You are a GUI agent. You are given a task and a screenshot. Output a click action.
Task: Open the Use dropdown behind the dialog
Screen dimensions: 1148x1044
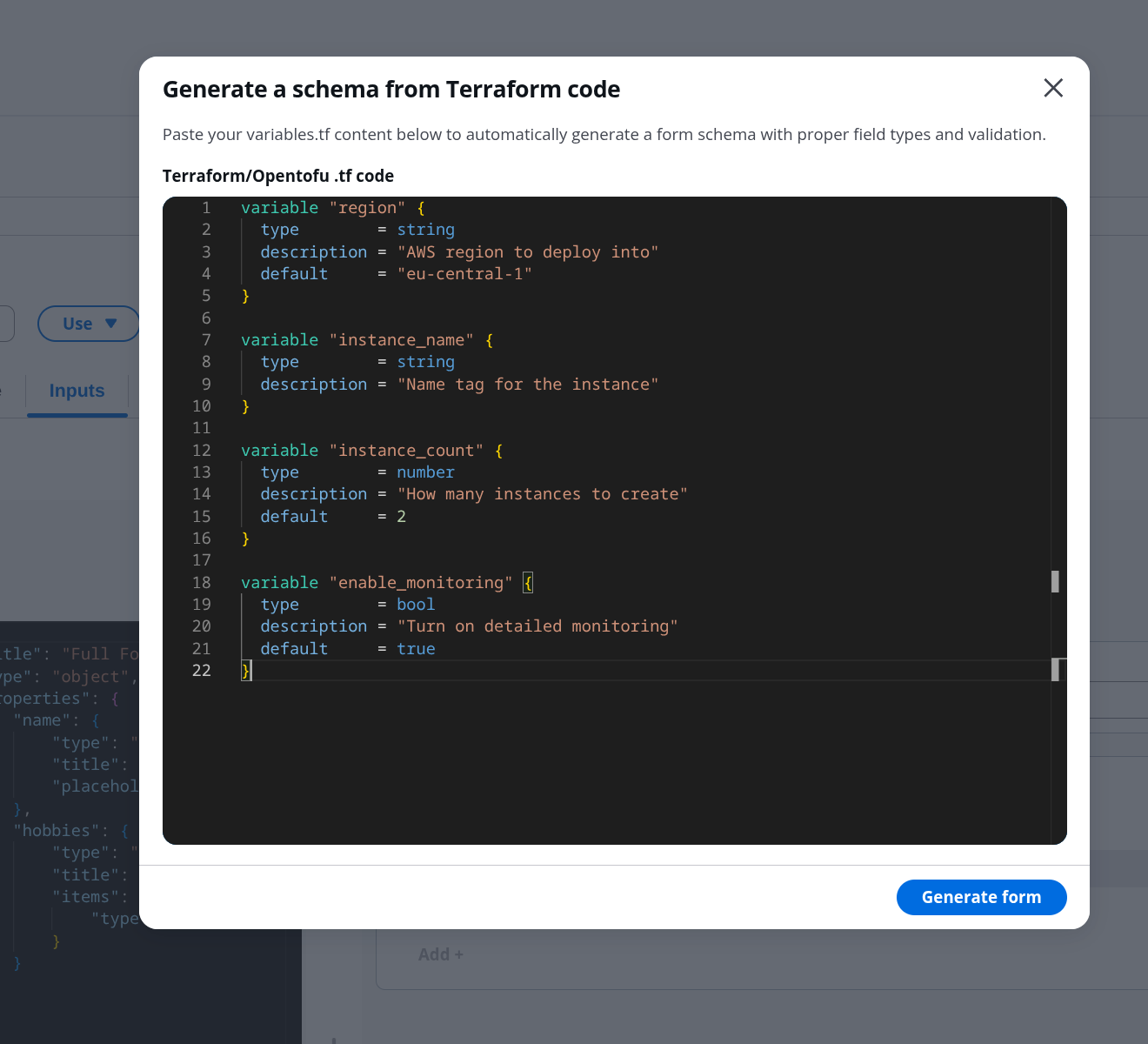pyautogui.click(x=89, y=324)
